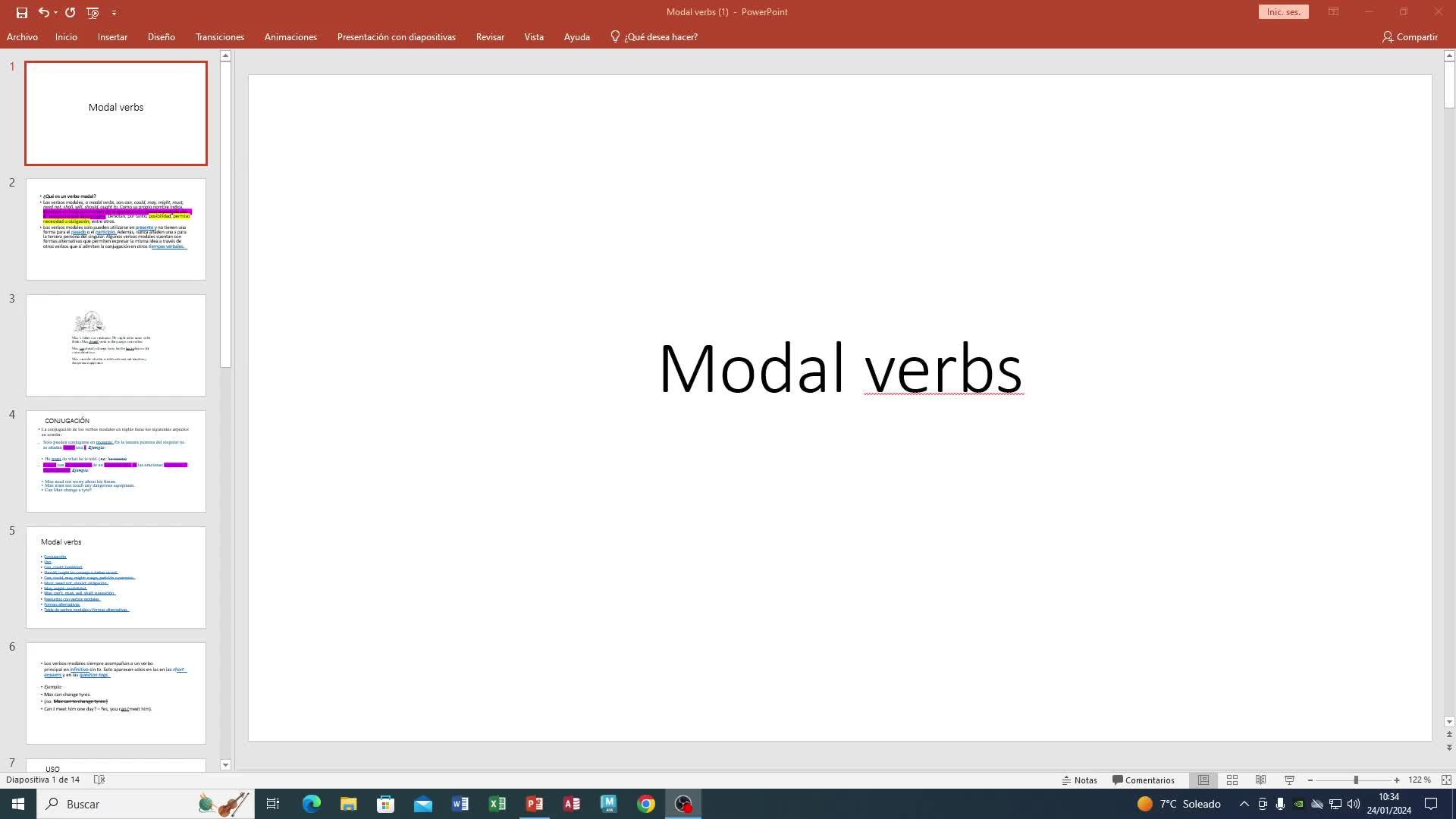Start presentation from beginning icon

click(93, 12)
